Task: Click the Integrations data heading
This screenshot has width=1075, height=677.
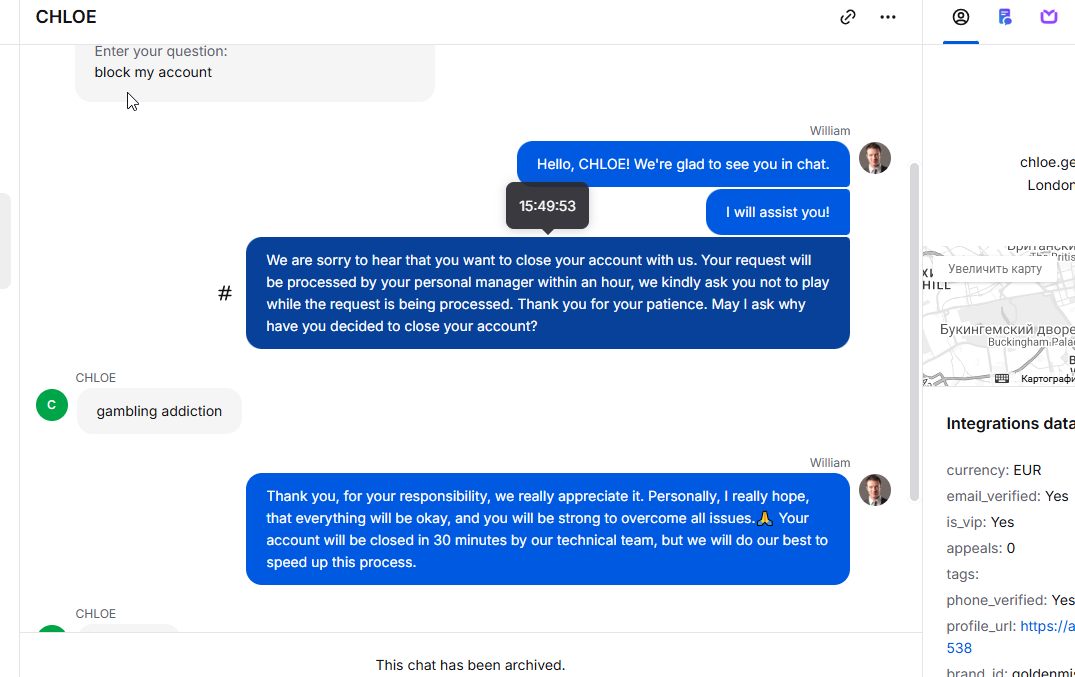Action: point(1011,424)
